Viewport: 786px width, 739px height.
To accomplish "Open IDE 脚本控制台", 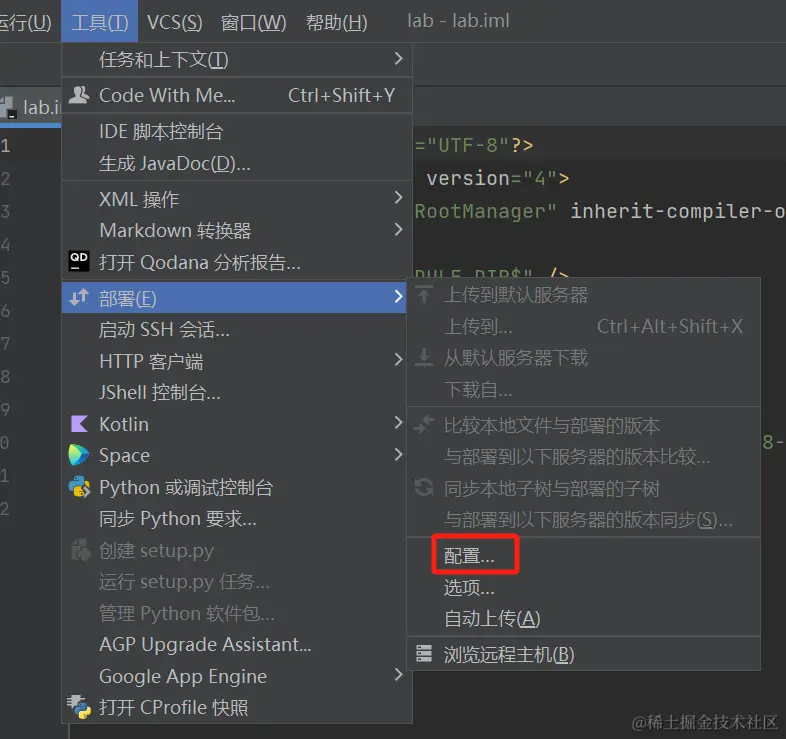I will (237, 131).
